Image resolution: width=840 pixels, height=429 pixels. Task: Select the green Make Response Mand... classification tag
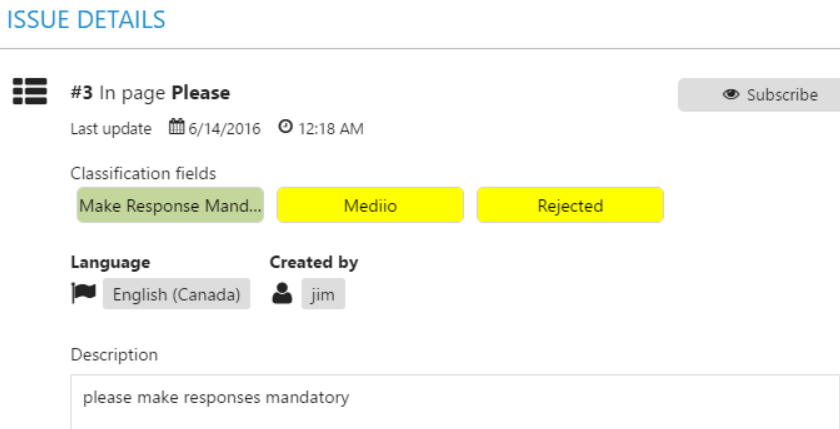point(170,205)
